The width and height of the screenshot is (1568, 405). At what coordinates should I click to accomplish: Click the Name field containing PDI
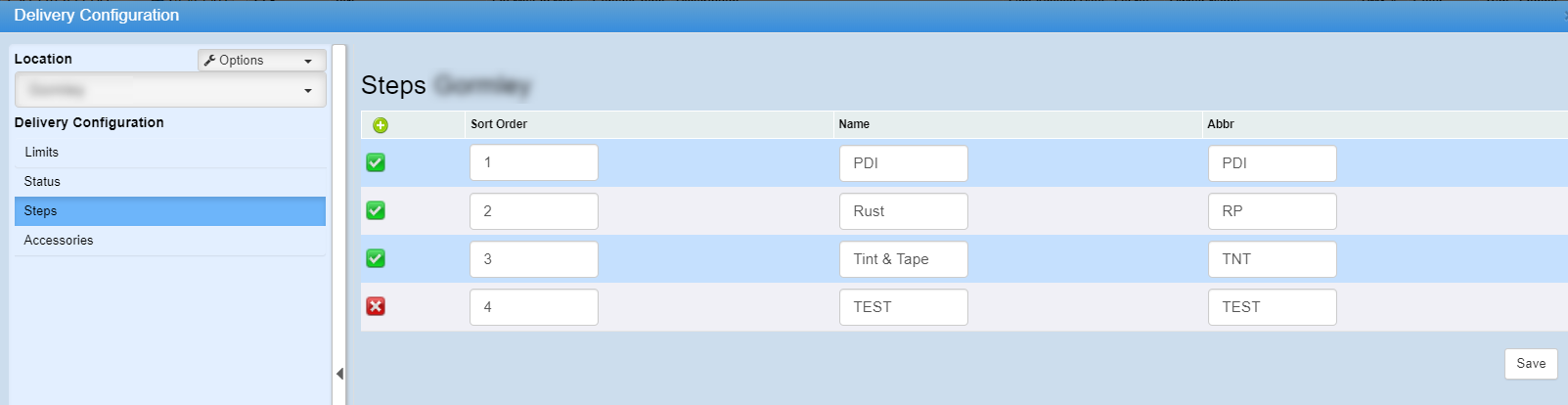coord(903,163)
